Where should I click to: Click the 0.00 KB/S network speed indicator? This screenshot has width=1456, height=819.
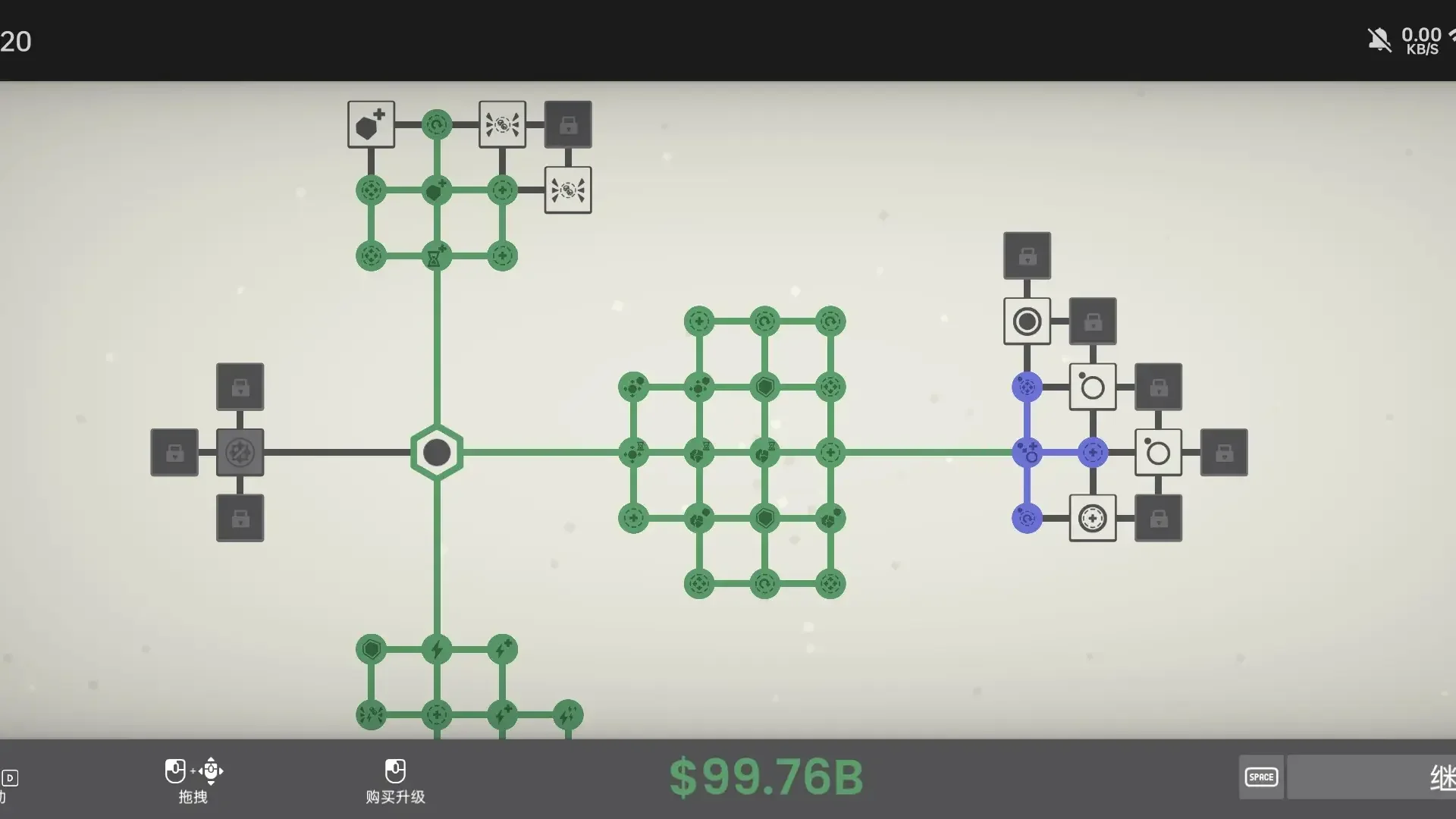point(1422,41)
